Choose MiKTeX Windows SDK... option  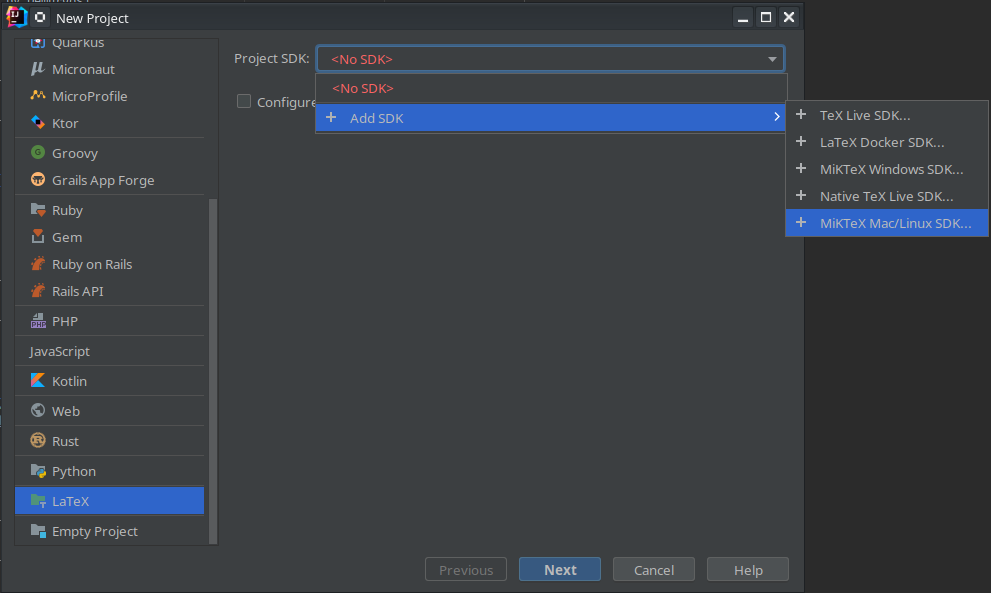pos(887,169)
